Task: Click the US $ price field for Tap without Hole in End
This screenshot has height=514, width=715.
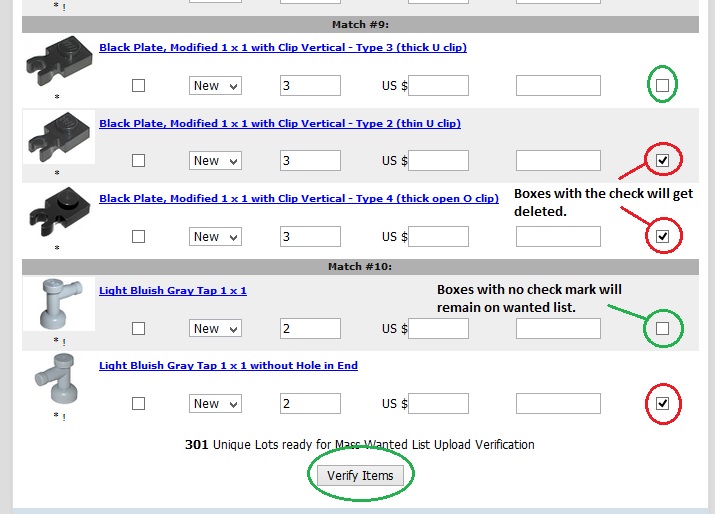Action: tap(438, 404)
